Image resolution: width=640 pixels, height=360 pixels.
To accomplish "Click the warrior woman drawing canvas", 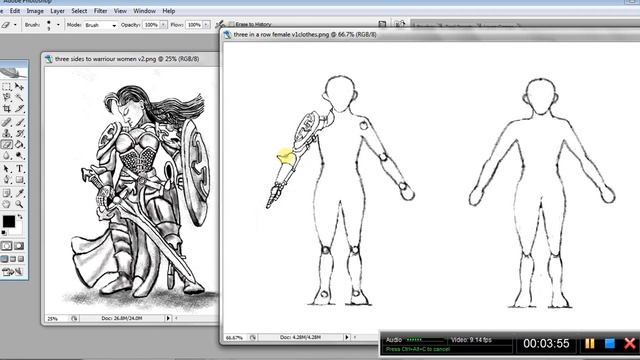I will pyautogui.click(x=131, y=190).
